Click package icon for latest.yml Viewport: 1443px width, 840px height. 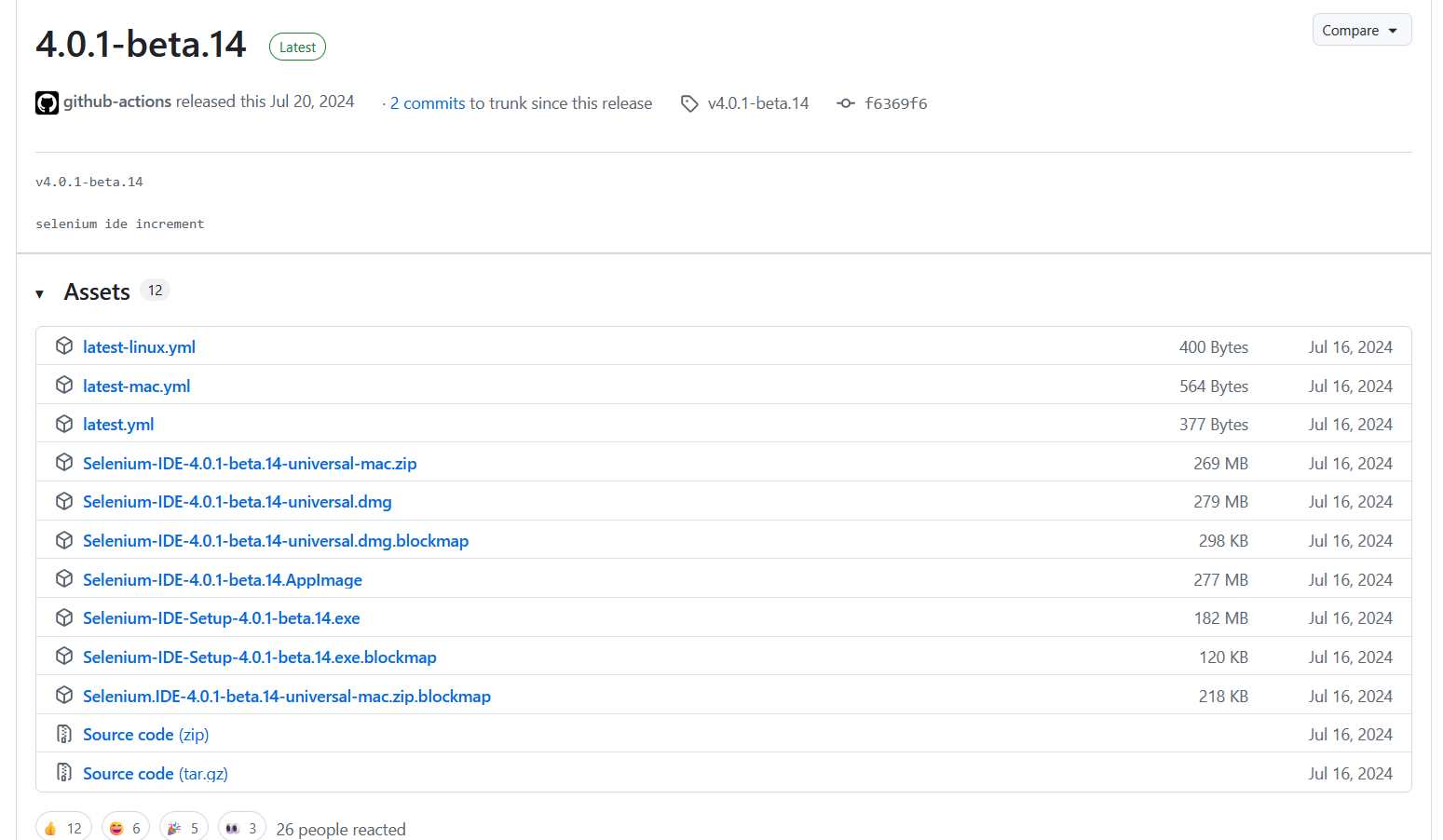pos(64,424)
